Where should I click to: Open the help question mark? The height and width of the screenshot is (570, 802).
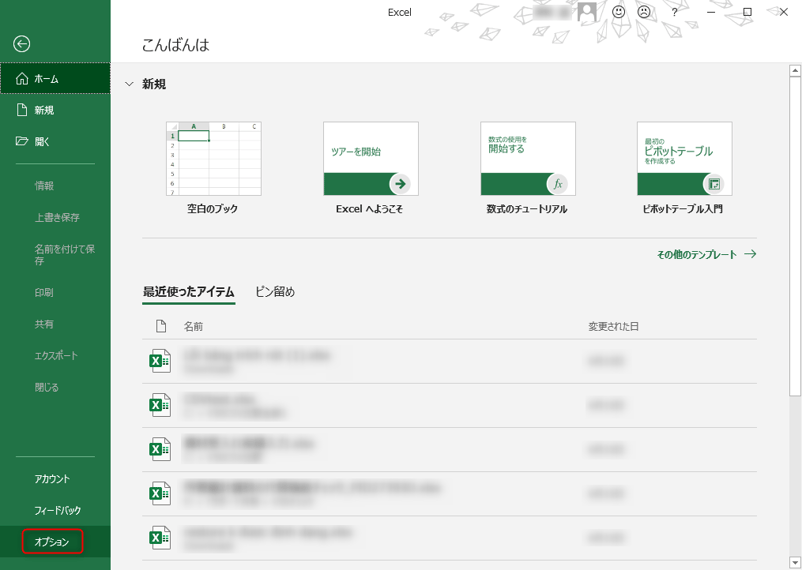click(674, 12)
